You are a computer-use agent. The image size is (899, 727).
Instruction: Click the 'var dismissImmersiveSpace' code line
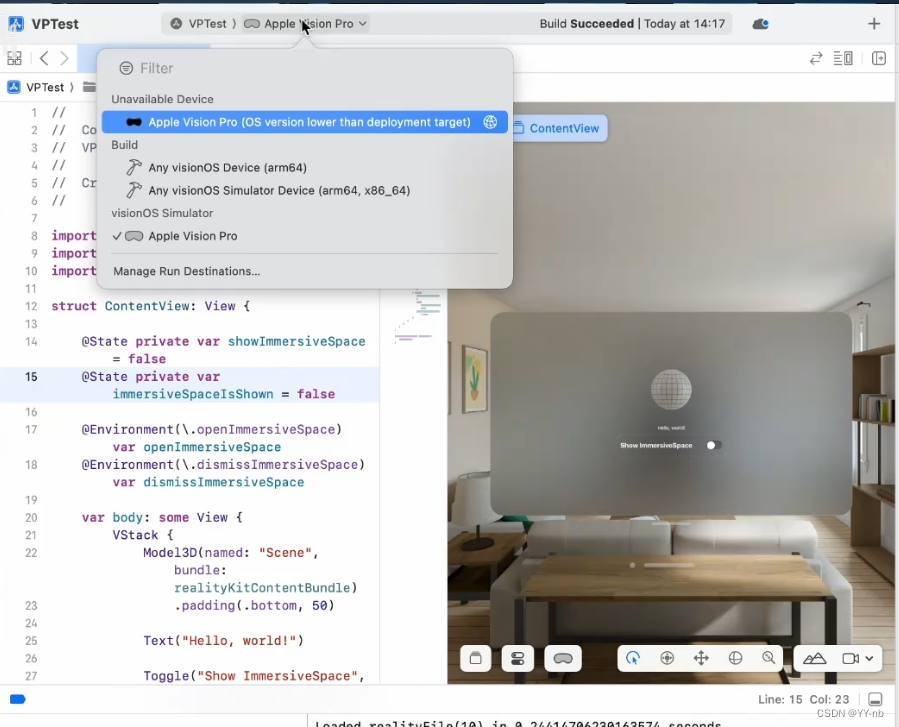(x=209, y=482)
